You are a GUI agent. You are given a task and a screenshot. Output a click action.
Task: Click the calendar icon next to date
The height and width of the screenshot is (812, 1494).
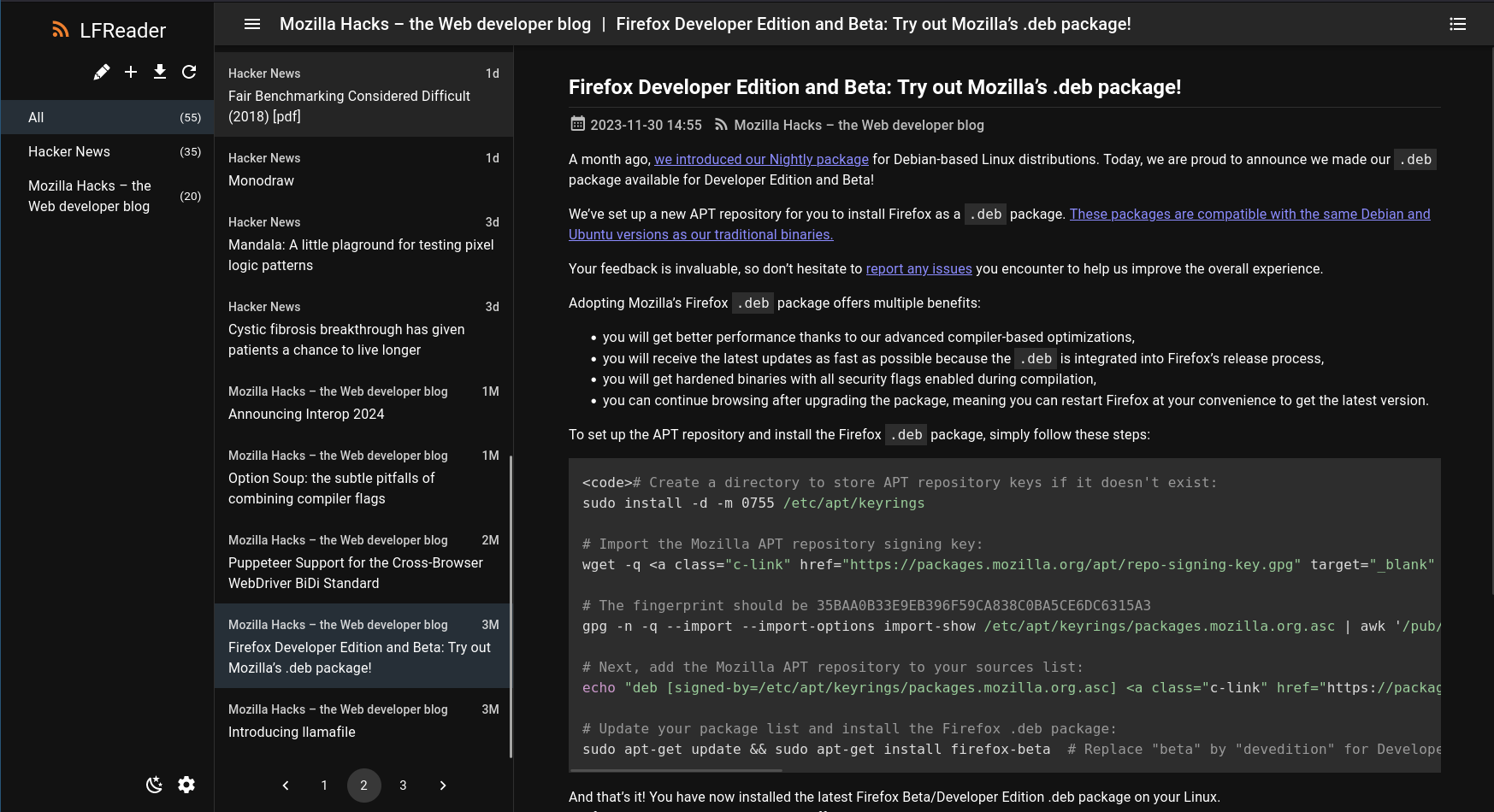point(578,124)
